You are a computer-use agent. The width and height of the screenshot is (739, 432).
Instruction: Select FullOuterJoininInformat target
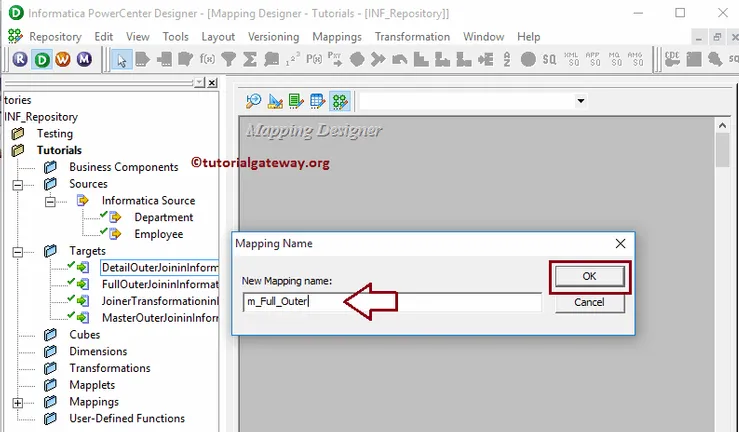(160, 285)
